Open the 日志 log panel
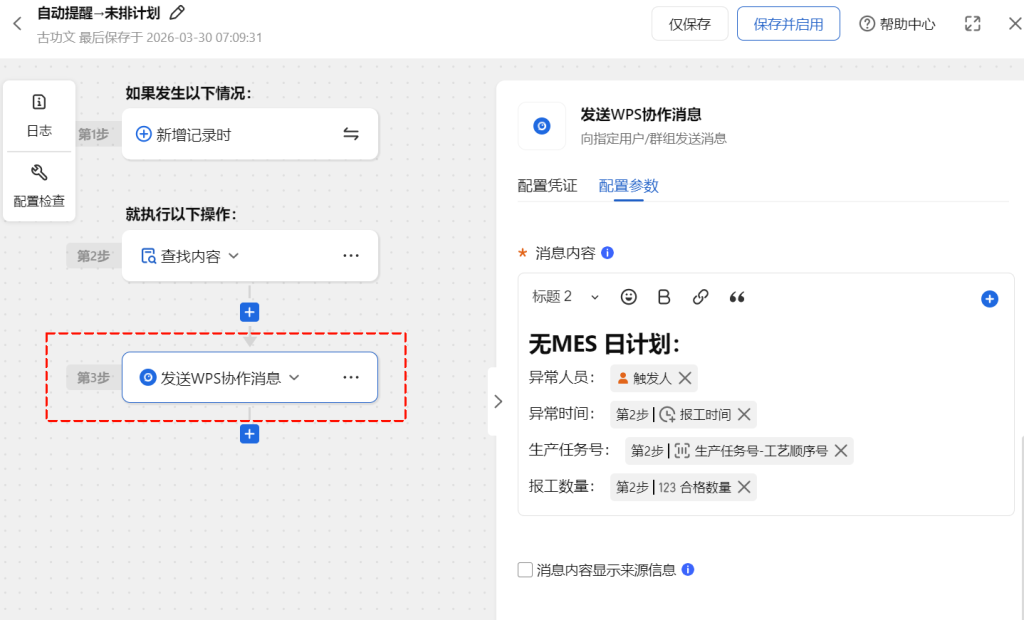 [39, 116]
